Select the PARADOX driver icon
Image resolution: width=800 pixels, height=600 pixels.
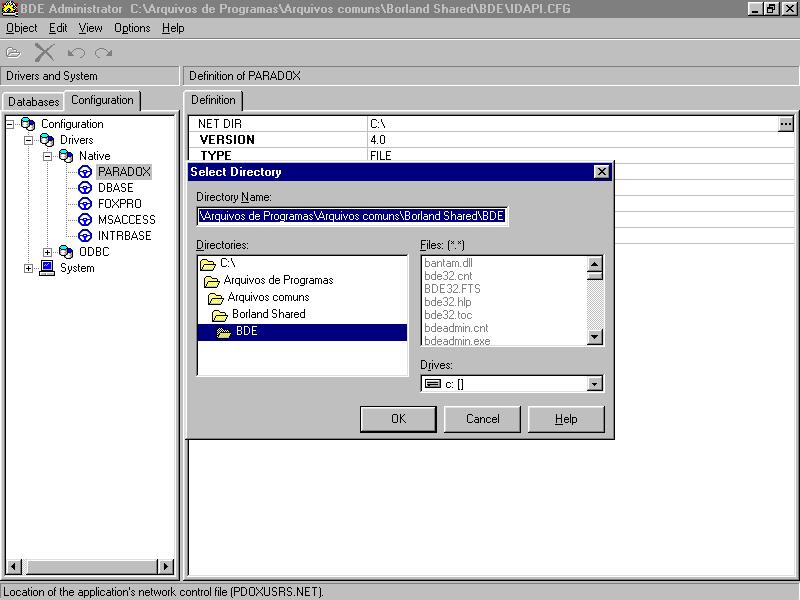click(85, 172)
